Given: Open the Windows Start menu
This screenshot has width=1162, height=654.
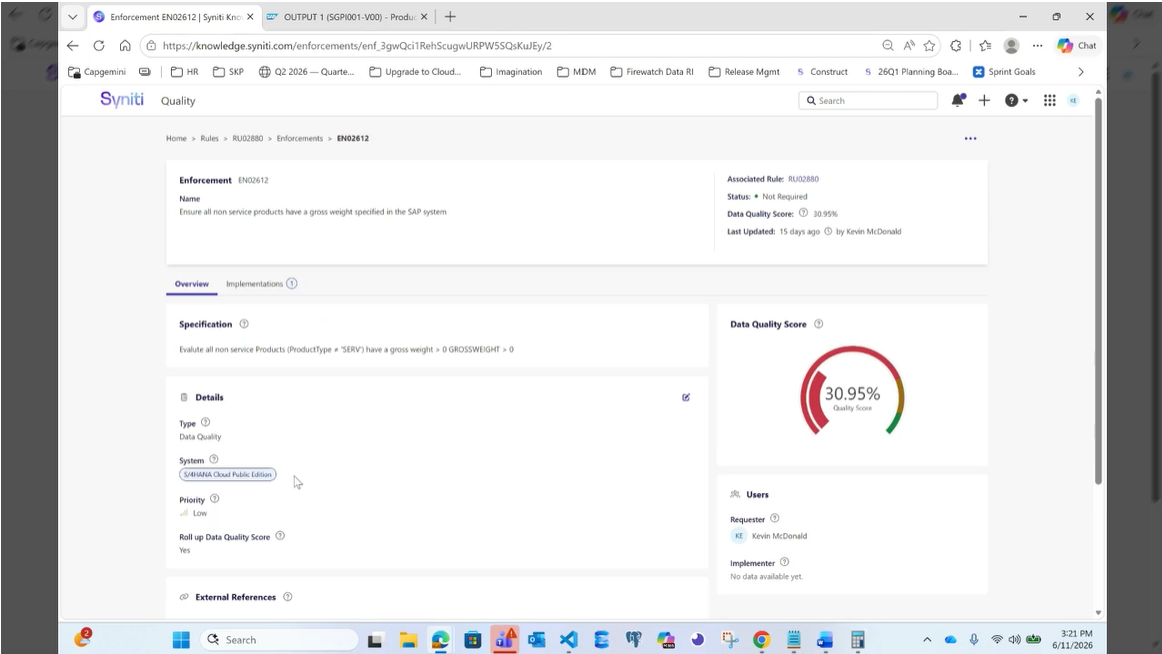Looking at the screenshot, I should tap(181, 640).
